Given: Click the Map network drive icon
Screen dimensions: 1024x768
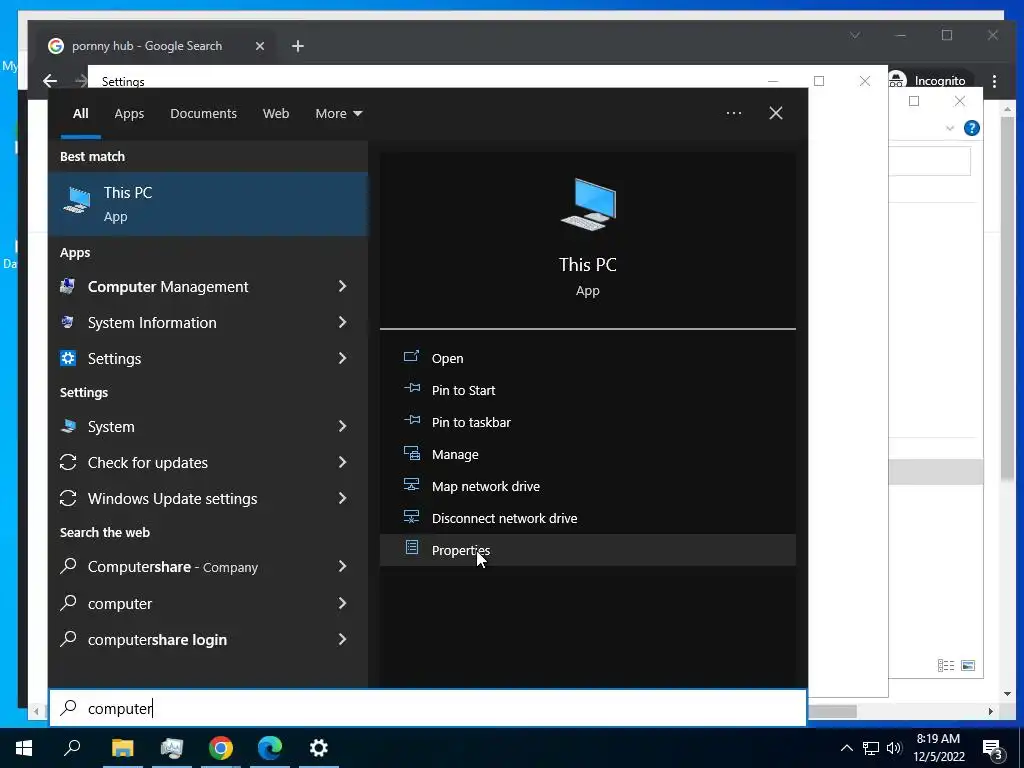Looking at the screenshot, I should [411, 484].
